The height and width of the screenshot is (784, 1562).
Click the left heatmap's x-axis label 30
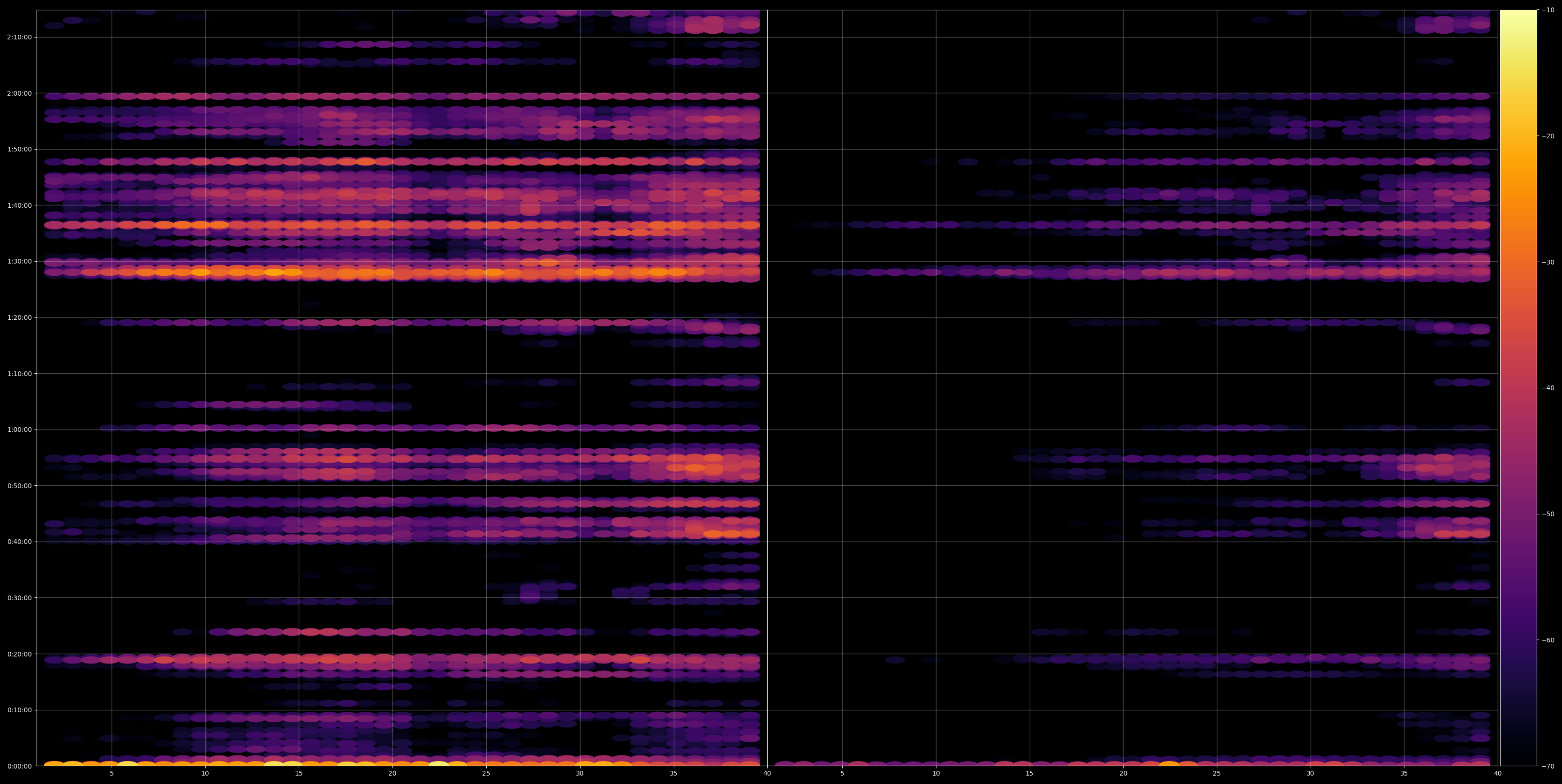[580, 774]
